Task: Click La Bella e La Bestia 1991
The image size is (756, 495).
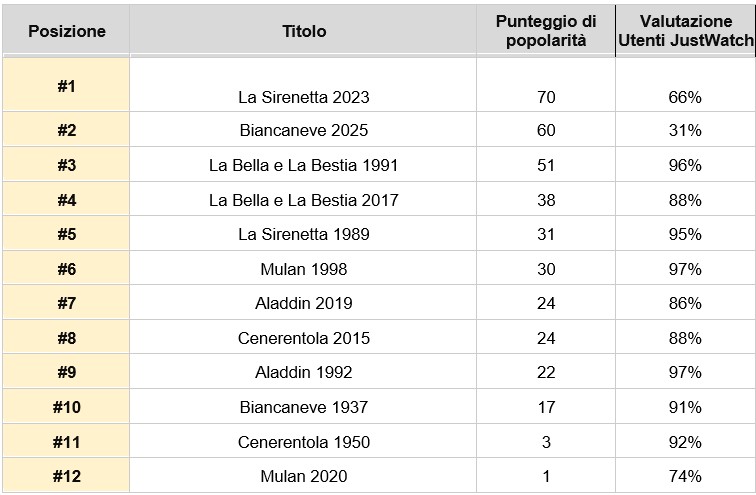Action: click(x=303, y=165)
